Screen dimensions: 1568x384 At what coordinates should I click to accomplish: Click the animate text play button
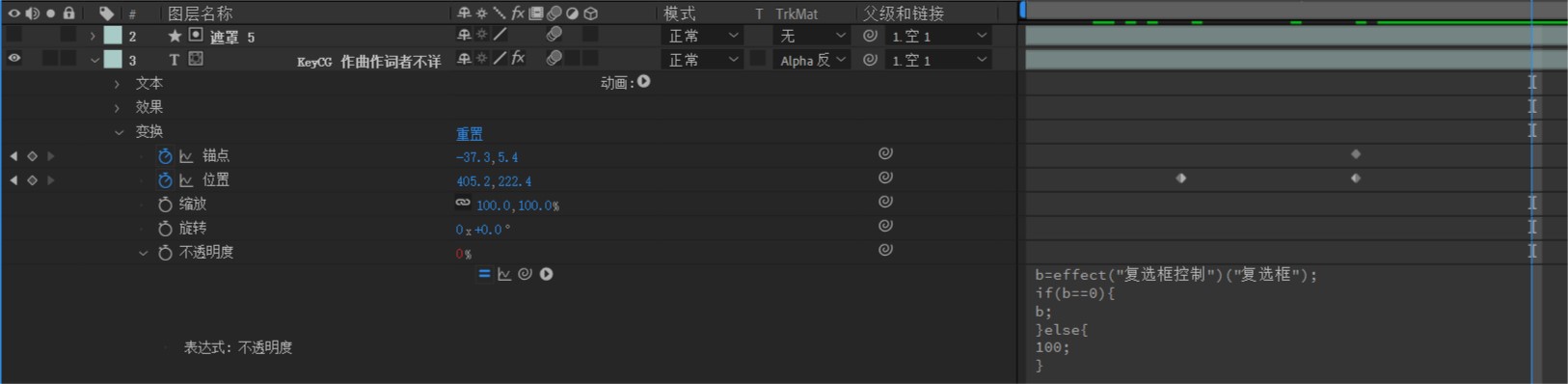pos(644,82)
